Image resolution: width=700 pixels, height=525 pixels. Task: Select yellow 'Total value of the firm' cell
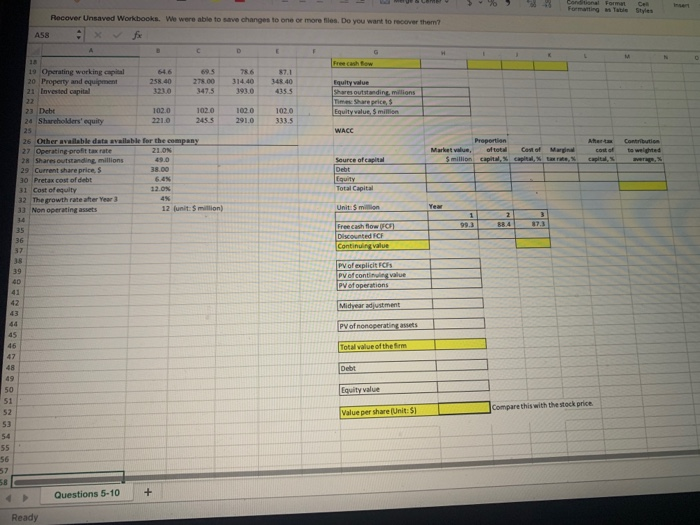click(387, 346)
